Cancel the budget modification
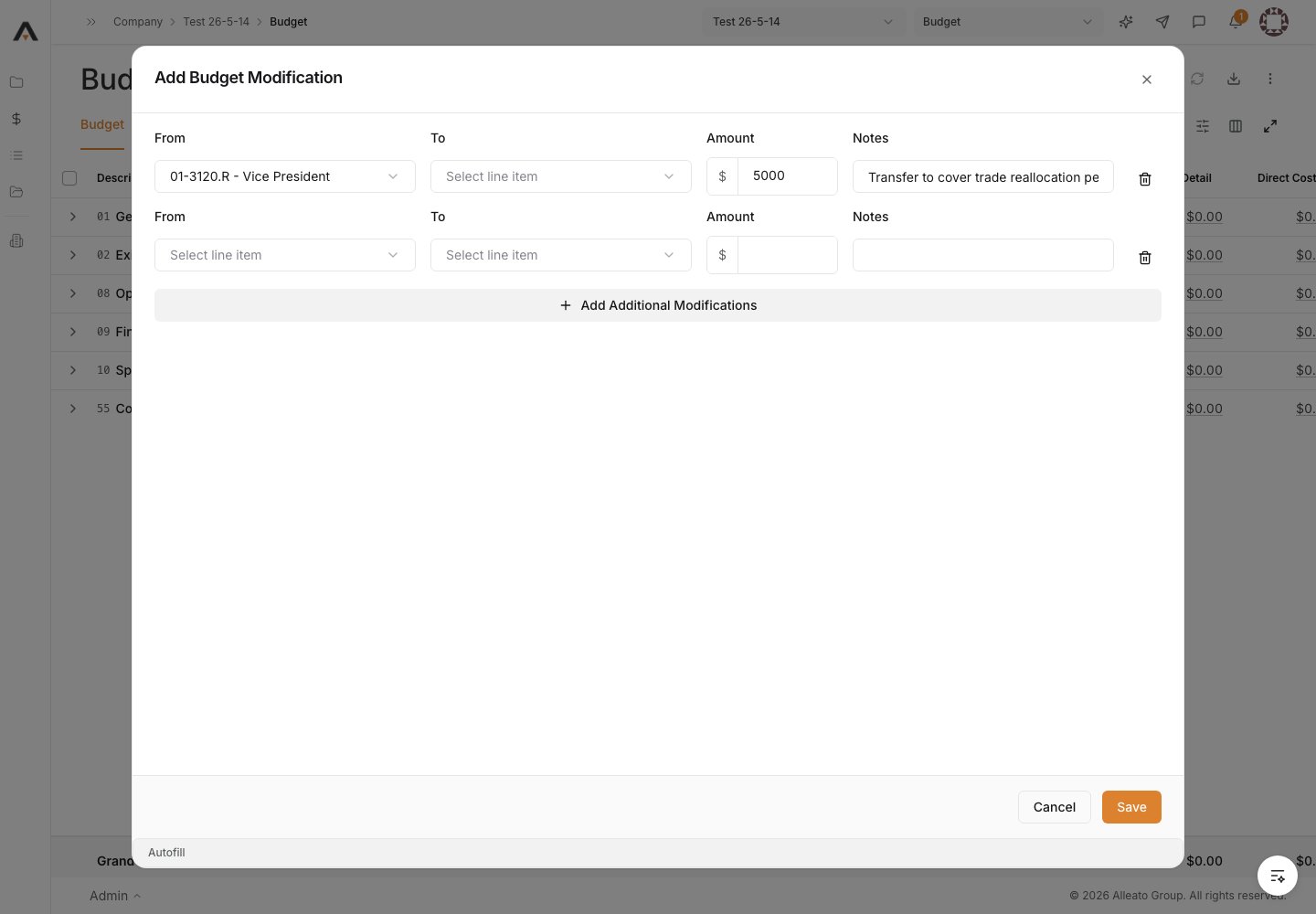Viewport: 1316px width, 914px height. point(1055,807)
